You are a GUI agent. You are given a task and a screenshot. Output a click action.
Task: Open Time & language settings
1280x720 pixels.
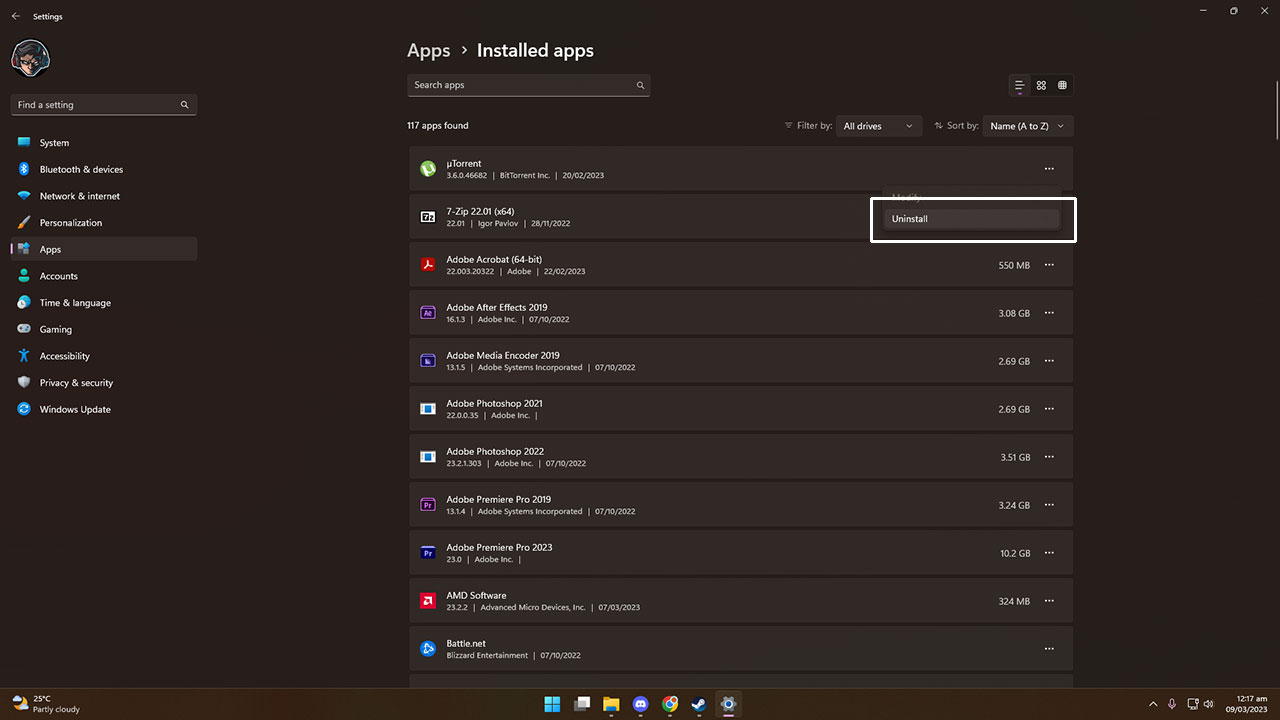104,303
